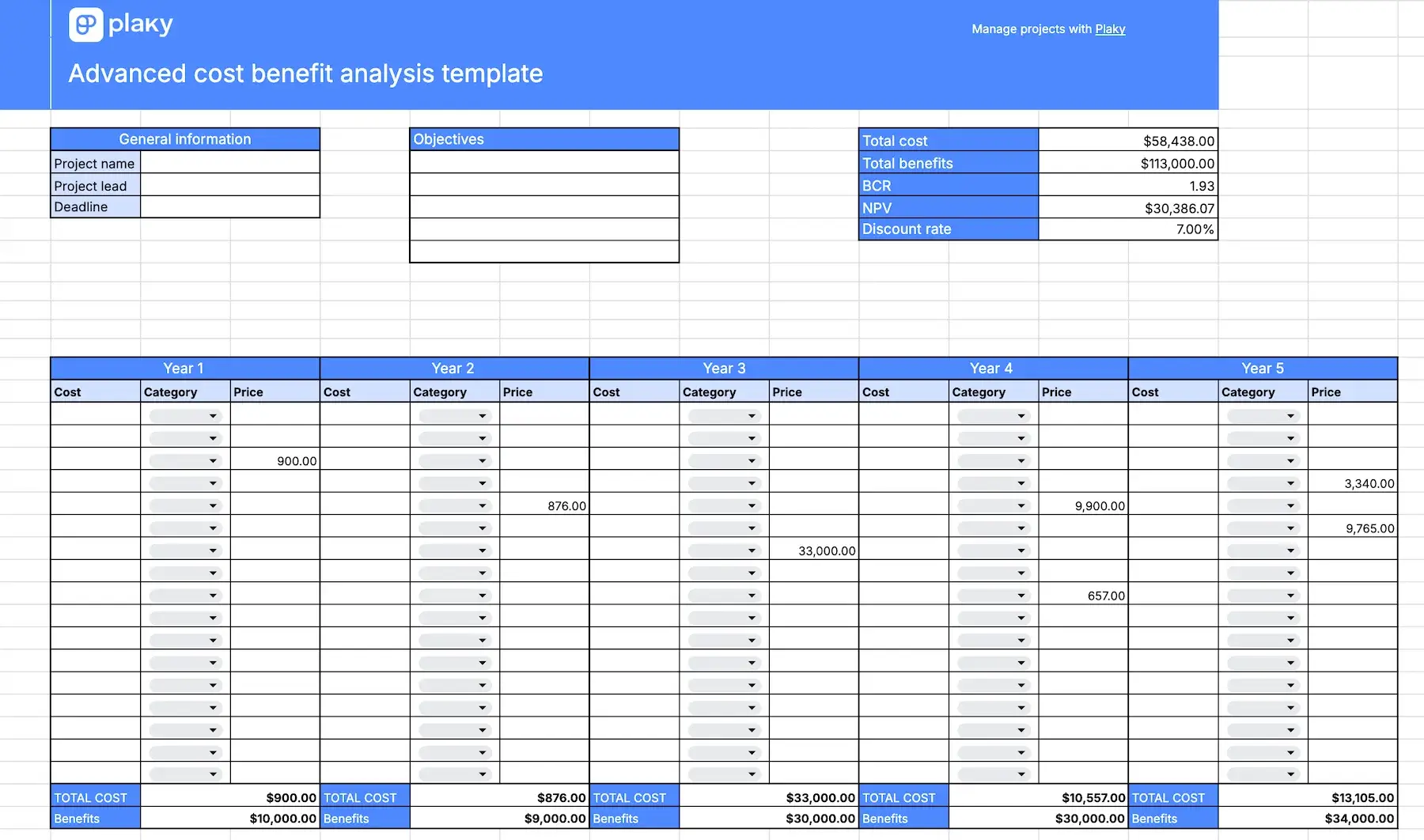
Task: Click the Year 4 header cell
Action: [993, 368]
